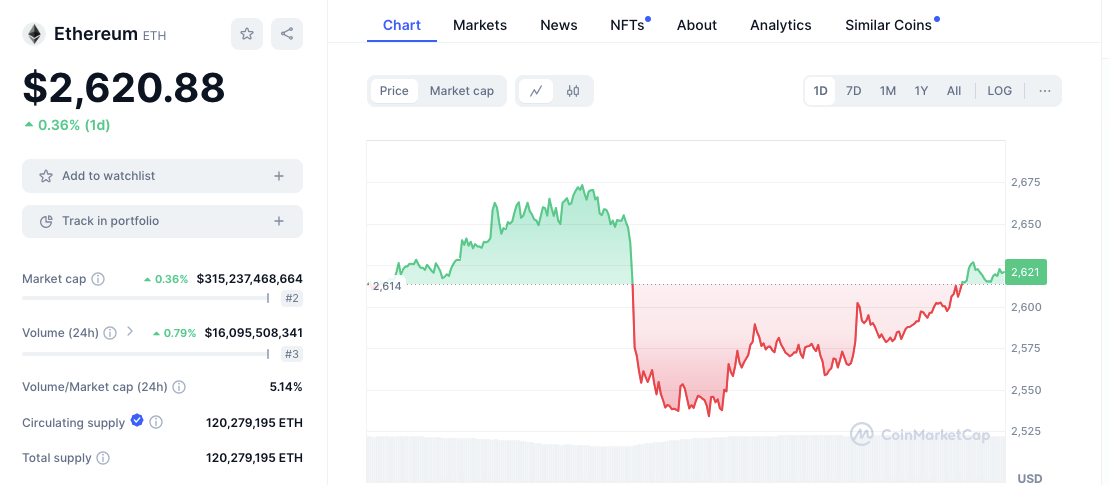Open the Markets tab

pyautogui.click(x=480, y=25)
